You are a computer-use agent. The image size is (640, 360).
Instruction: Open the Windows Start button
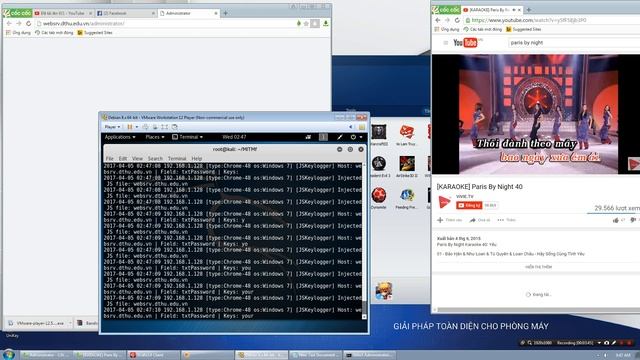click(x=9, y=354)
